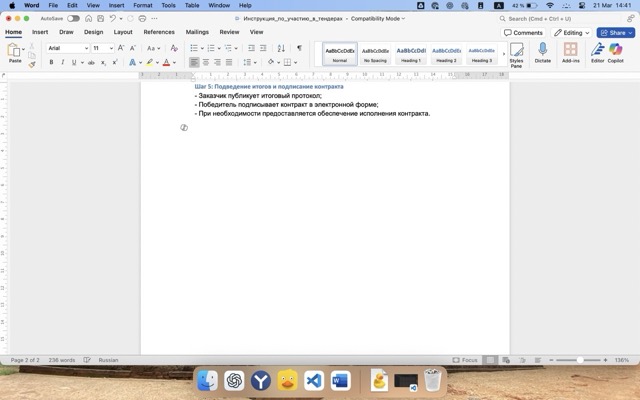Open the Copilot assistant
The height and width of the screenshot is (400, 640).
click(615, 52)
